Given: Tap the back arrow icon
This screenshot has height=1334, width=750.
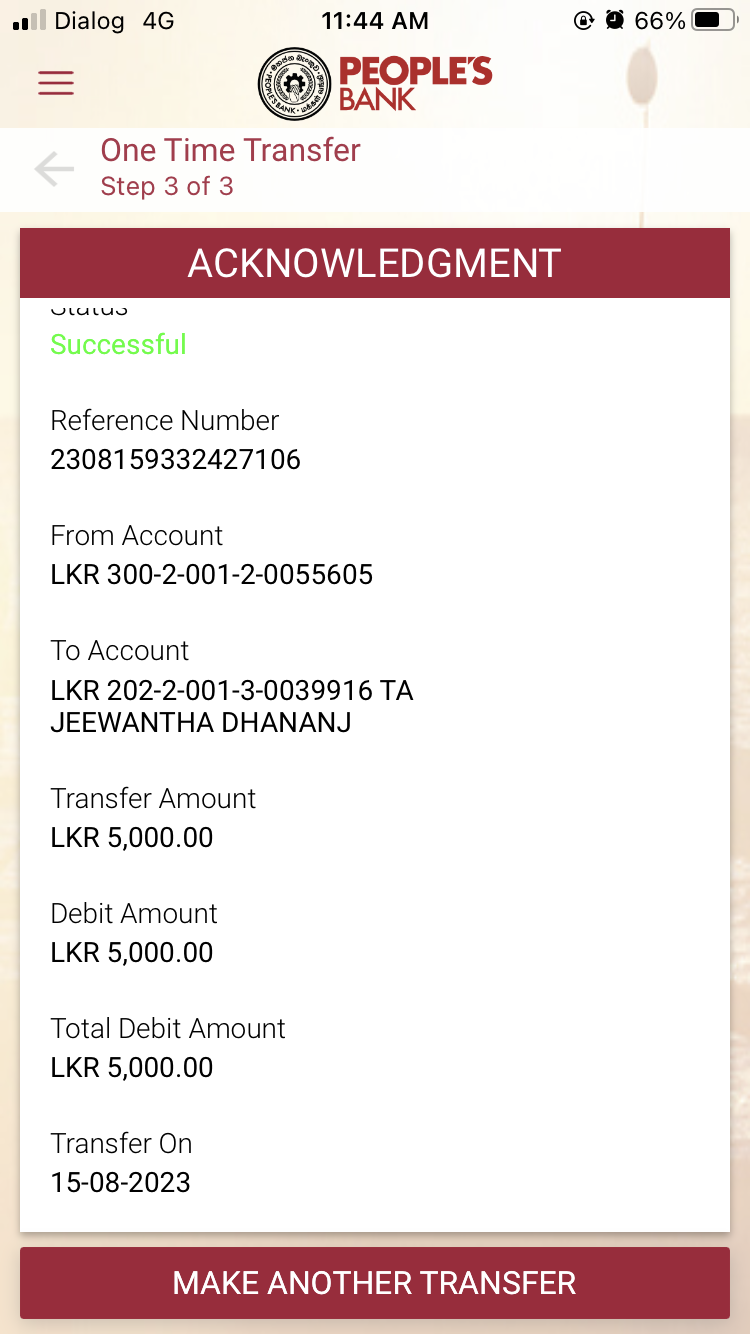Looking at the screenshot, I should (x=54, y=169).
